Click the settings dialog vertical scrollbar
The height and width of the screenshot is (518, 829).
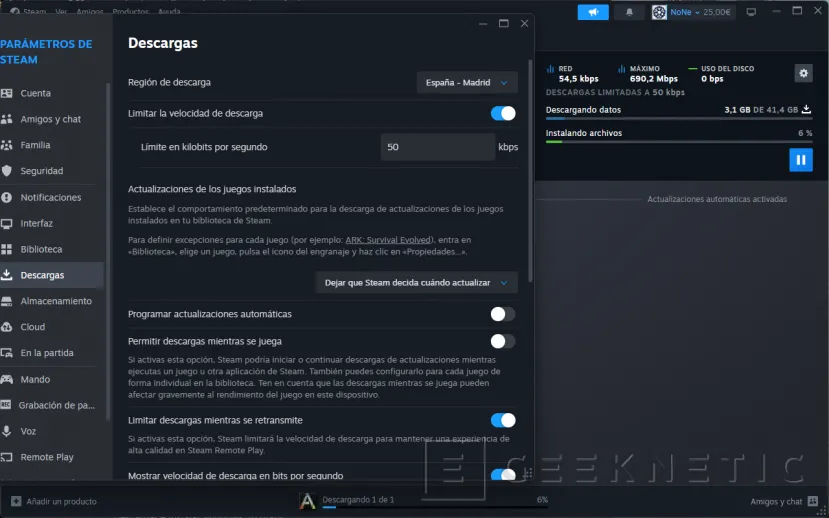click(530, 171)
